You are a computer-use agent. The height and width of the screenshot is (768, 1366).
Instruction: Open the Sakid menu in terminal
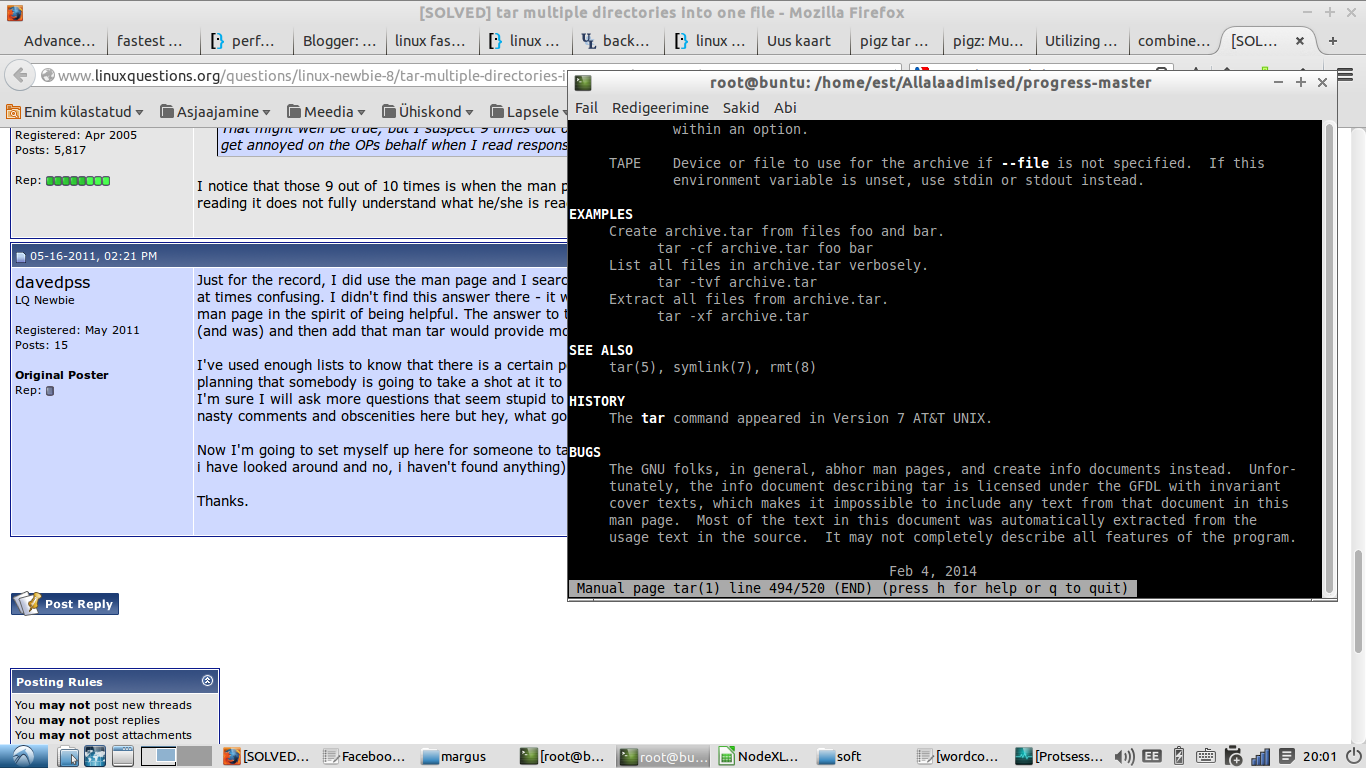[x=741, y=108]
